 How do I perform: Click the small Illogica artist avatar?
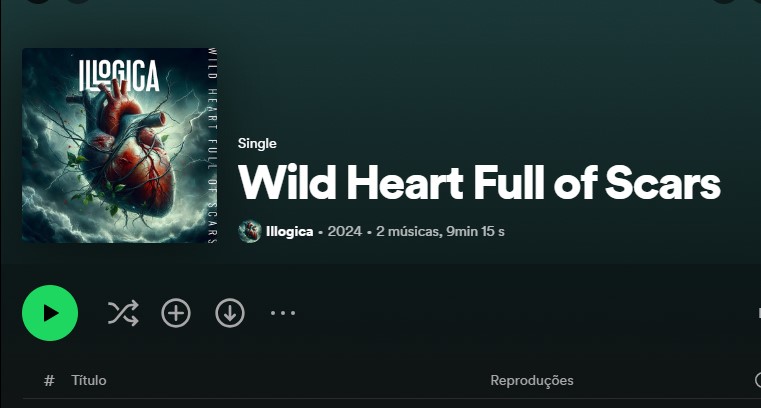point(250,231)
